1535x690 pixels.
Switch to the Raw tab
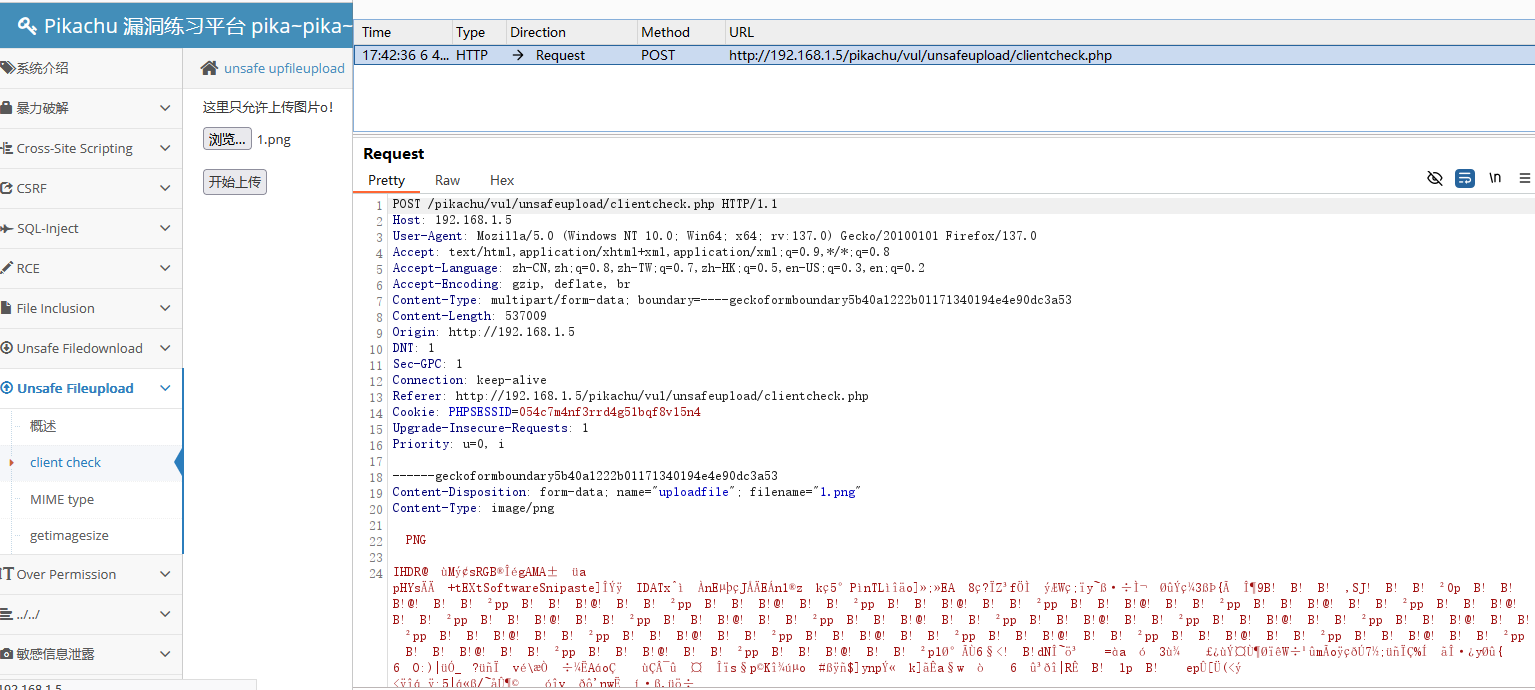447,180
